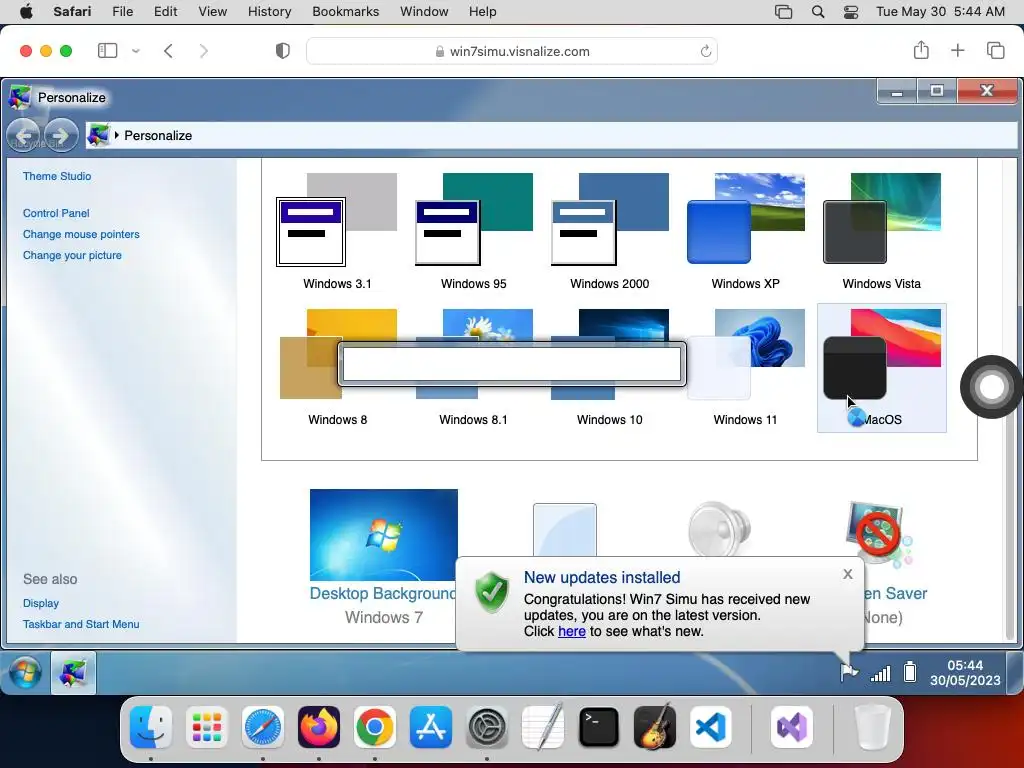Open Theme Studio link
Image resolution: width=1024 pixels, height=768 pixels.
point(57,176)
